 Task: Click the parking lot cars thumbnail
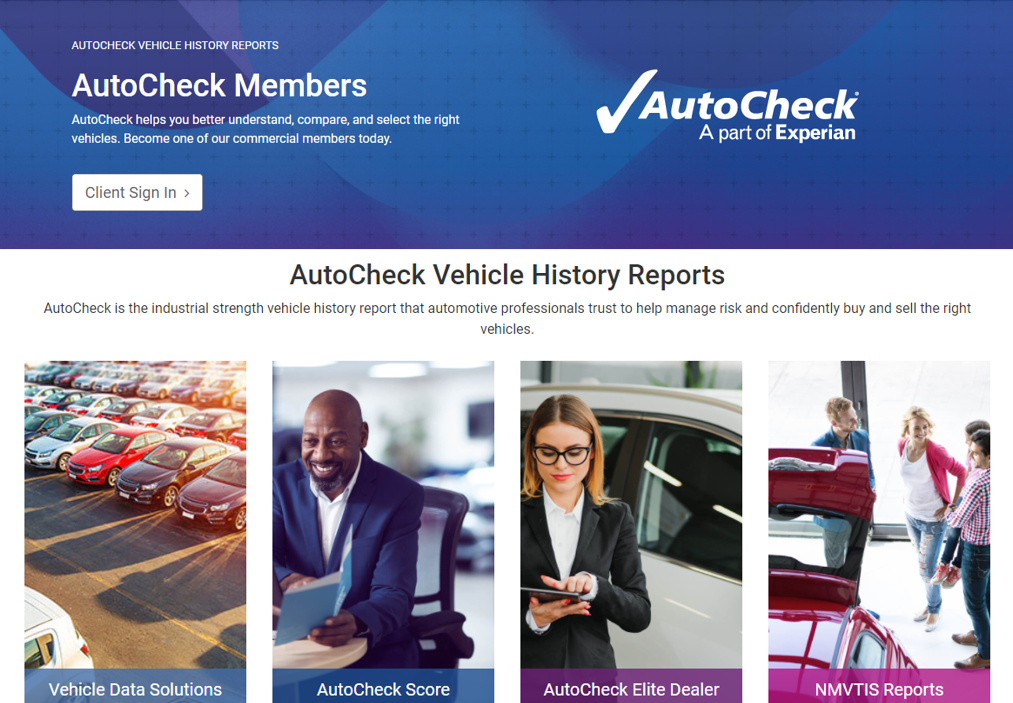point(135,515)
